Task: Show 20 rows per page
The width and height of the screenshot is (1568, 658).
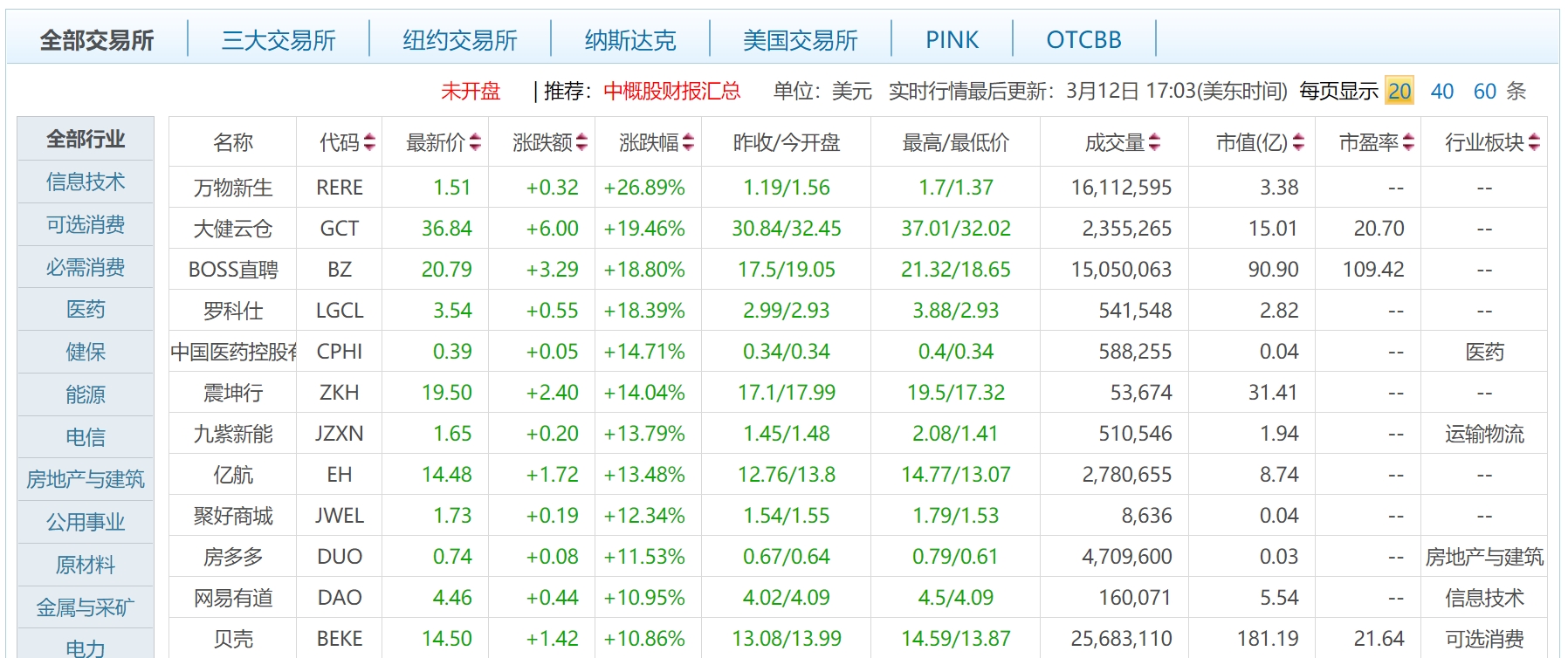Action: tap(1400, 91)
